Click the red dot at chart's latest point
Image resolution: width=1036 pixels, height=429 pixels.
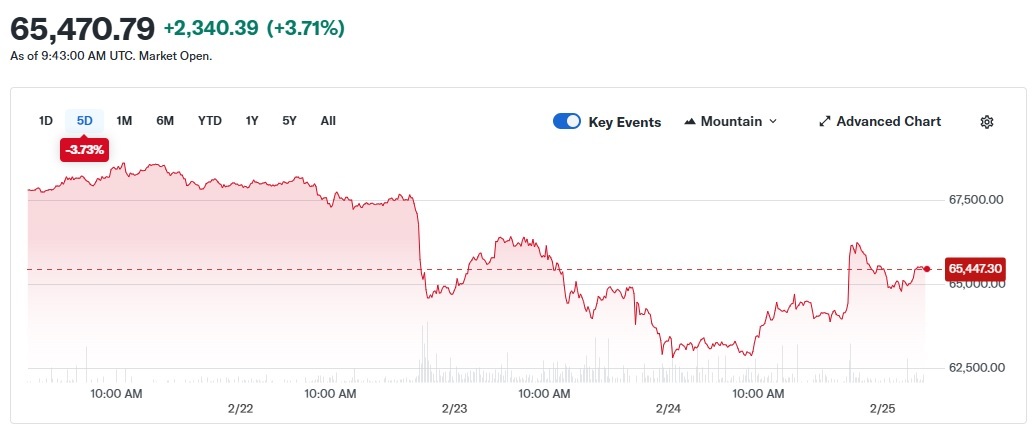pyautogui.click(x=927, y=268)
